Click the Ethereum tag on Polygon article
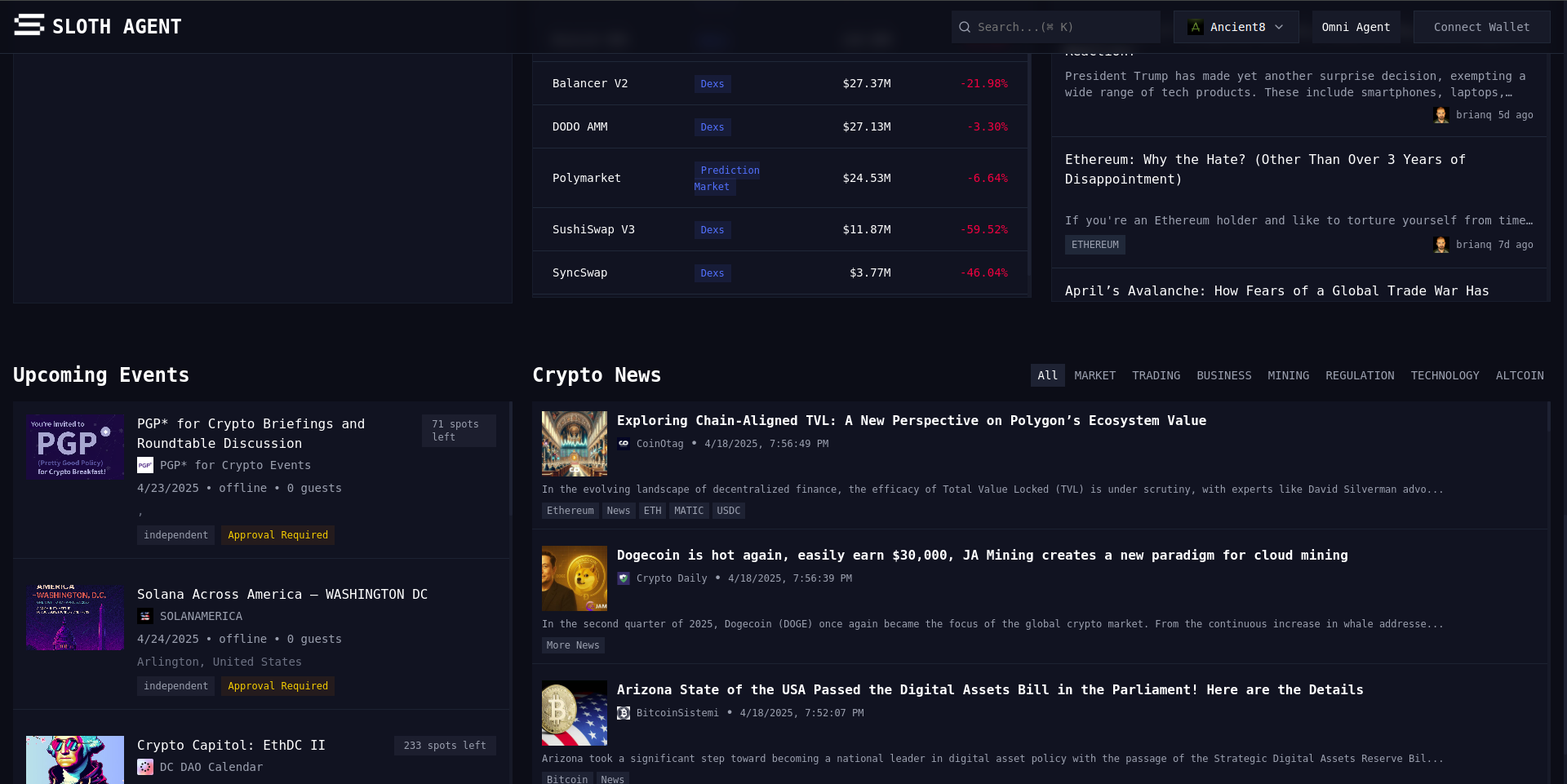Viewport: 1567px width, 784px height. pos(570,511)
